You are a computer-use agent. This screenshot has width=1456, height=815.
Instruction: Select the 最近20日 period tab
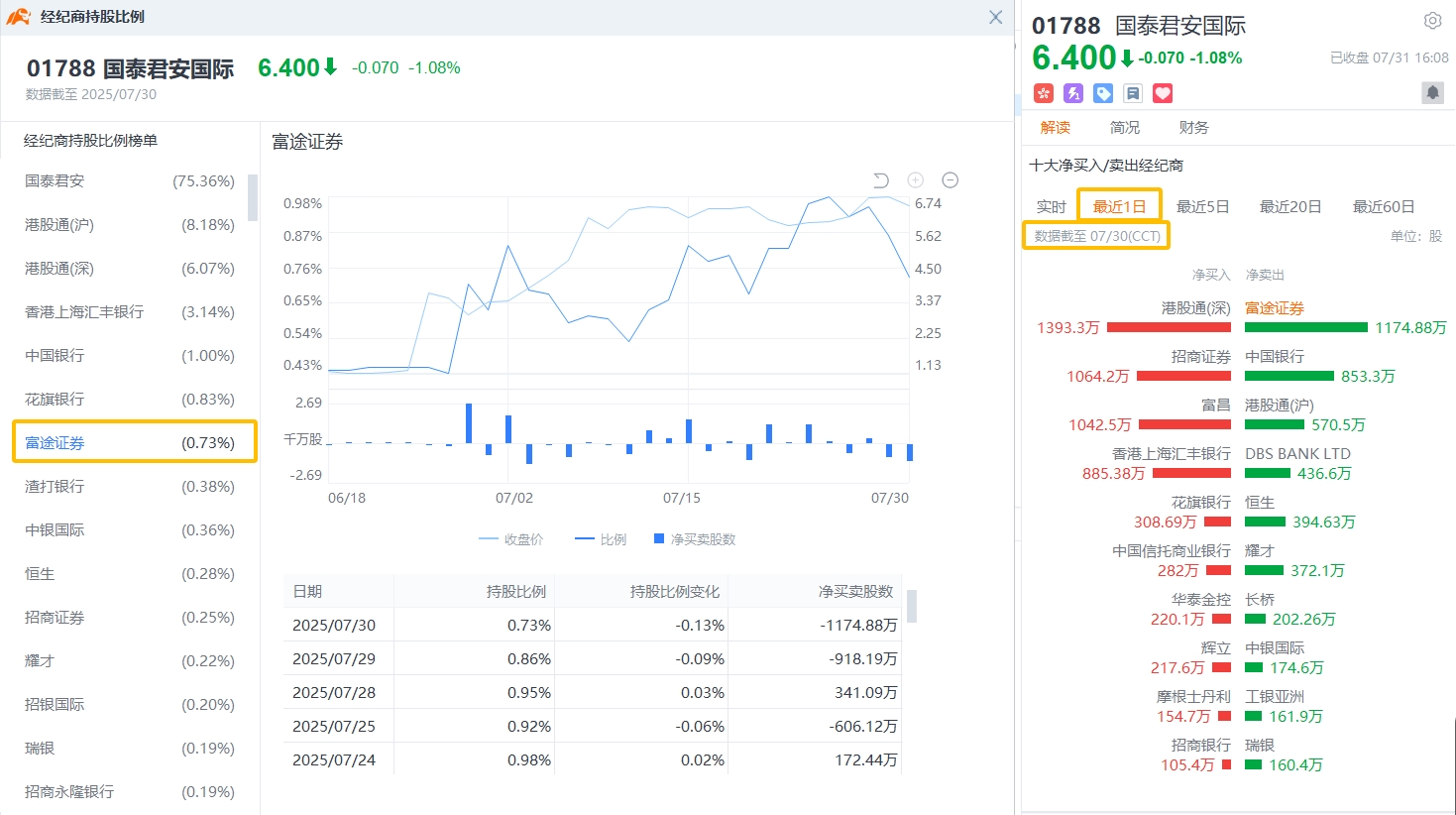click(x=1290, y=206)
